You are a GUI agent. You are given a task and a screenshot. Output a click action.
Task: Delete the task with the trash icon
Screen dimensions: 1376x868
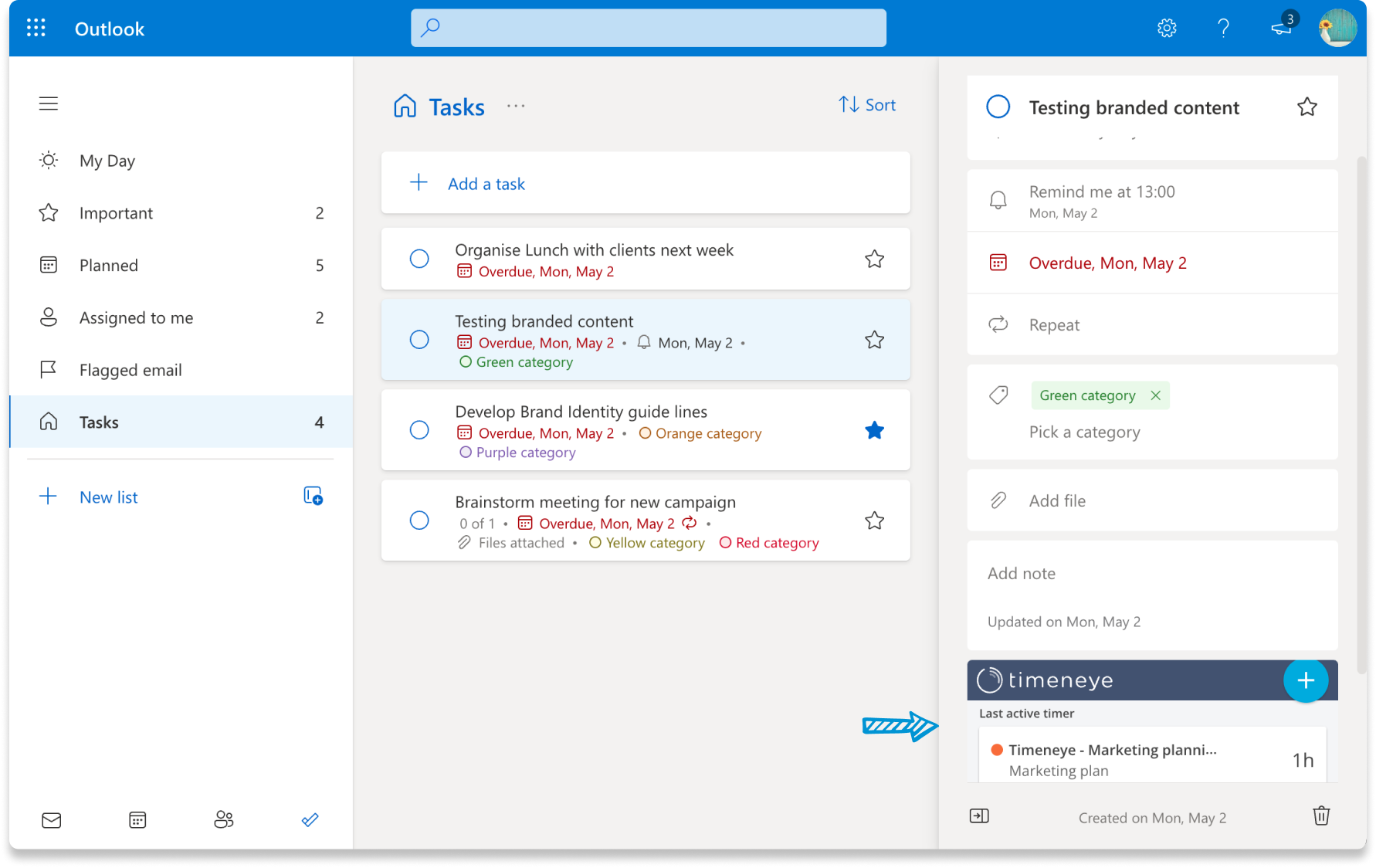(1321, 815)
